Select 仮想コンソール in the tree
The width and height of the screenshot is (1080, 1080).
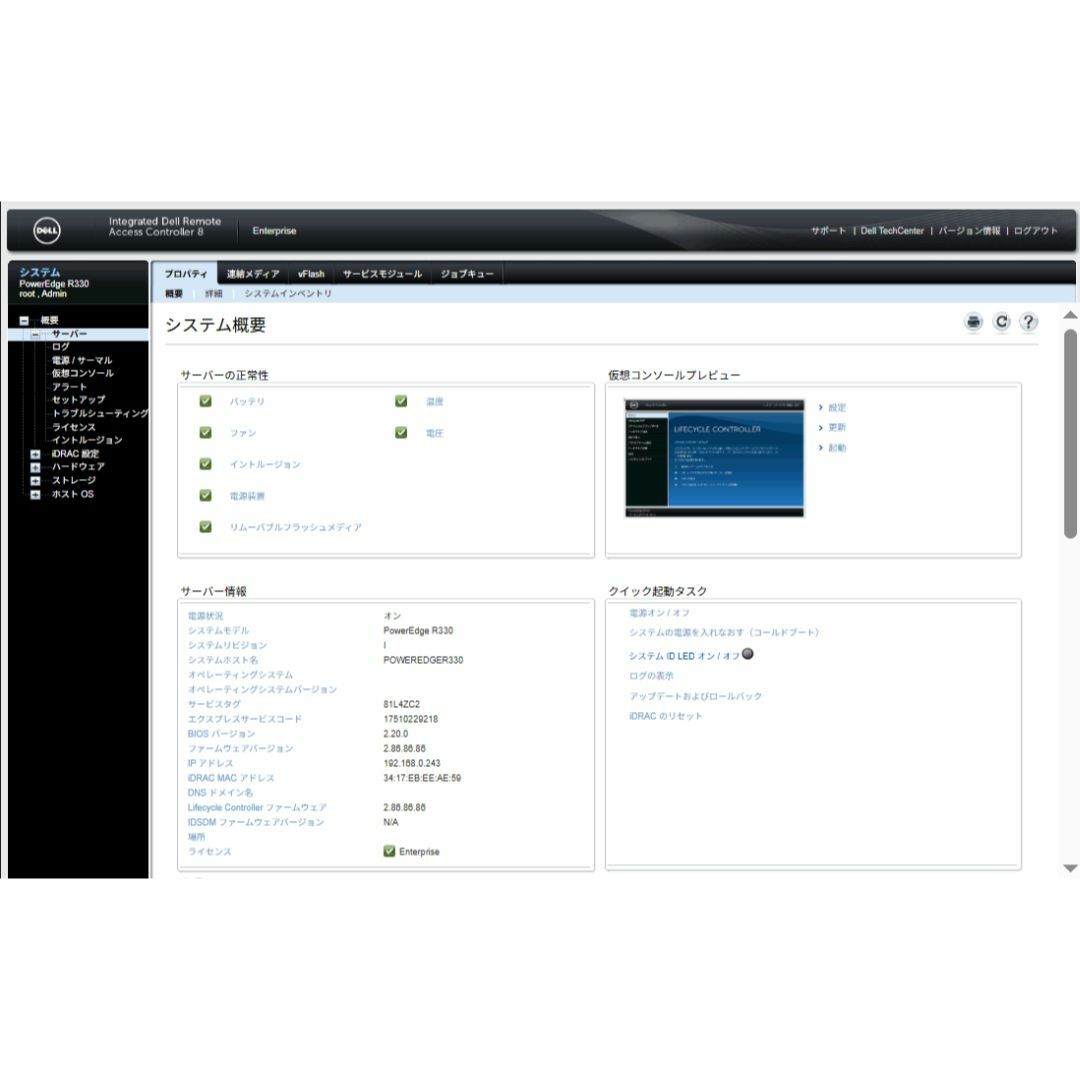[x=83, y=373]
